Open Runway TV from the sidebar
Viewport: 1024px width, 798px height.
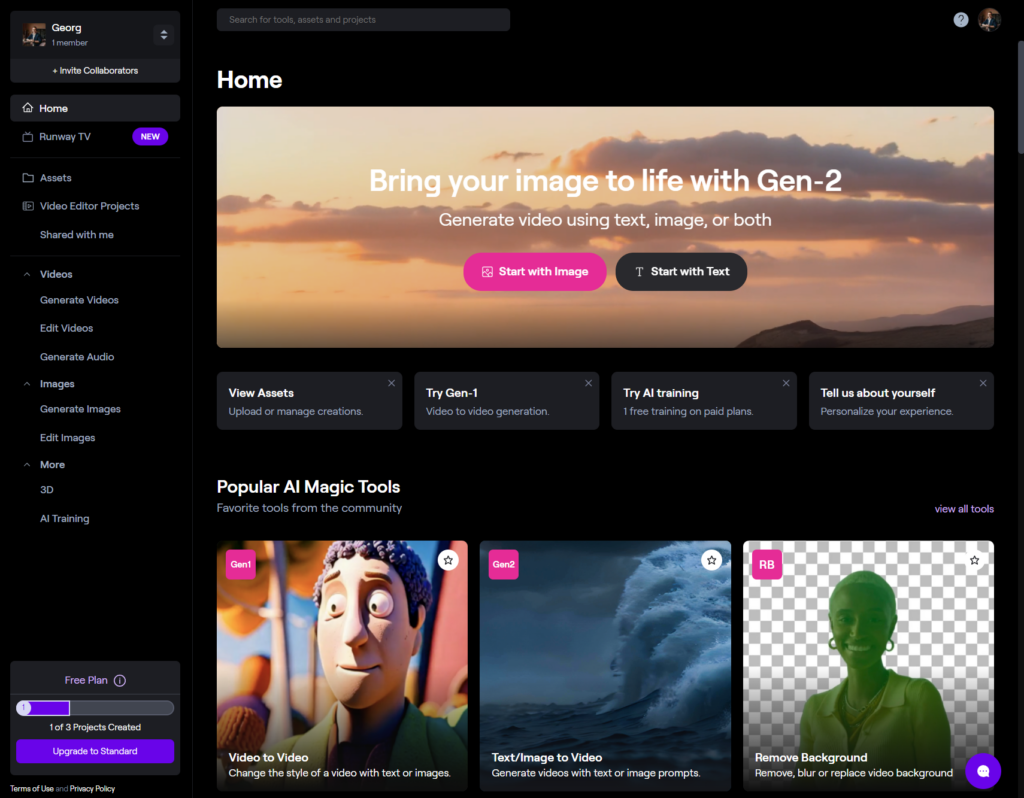click(x=65, y=137)
